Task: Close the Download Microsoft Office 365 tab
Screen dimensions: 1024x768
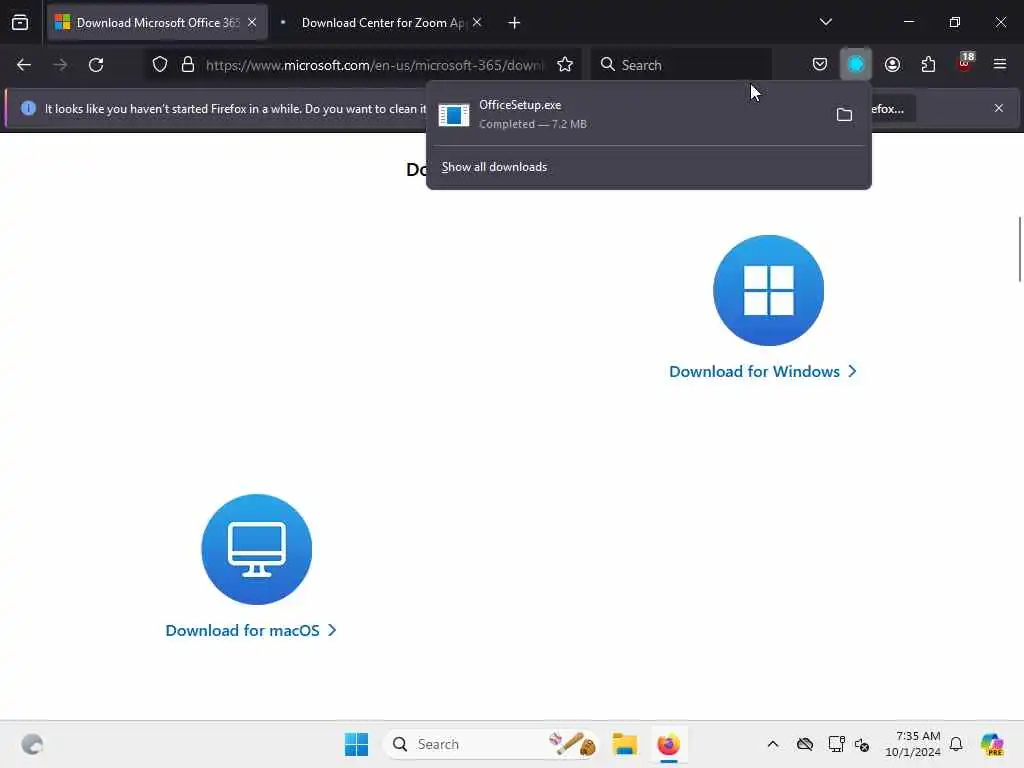Action: coord(252,22)
